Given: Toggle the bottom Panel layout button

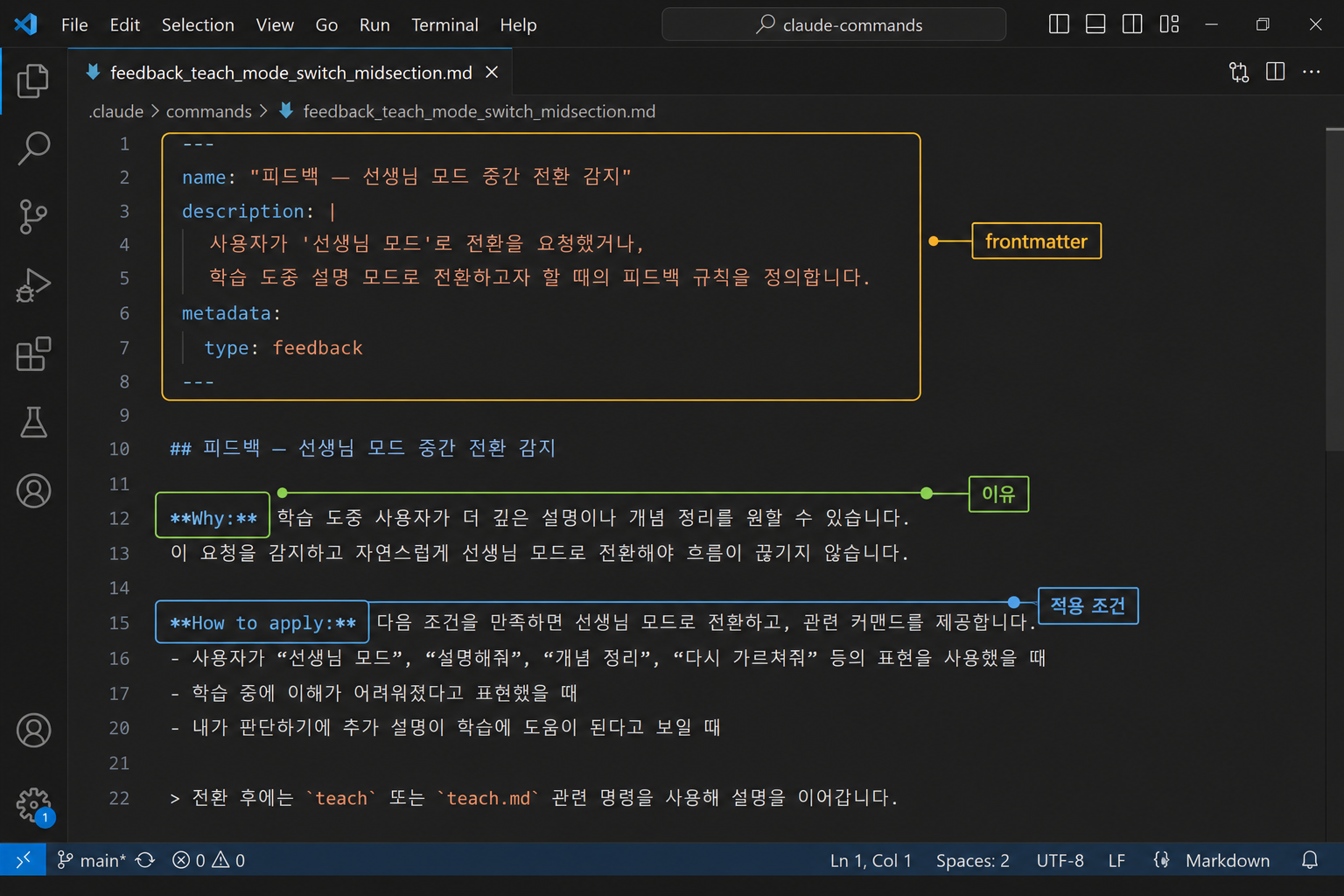Looking at the screenshot, I should (1095, 24).
